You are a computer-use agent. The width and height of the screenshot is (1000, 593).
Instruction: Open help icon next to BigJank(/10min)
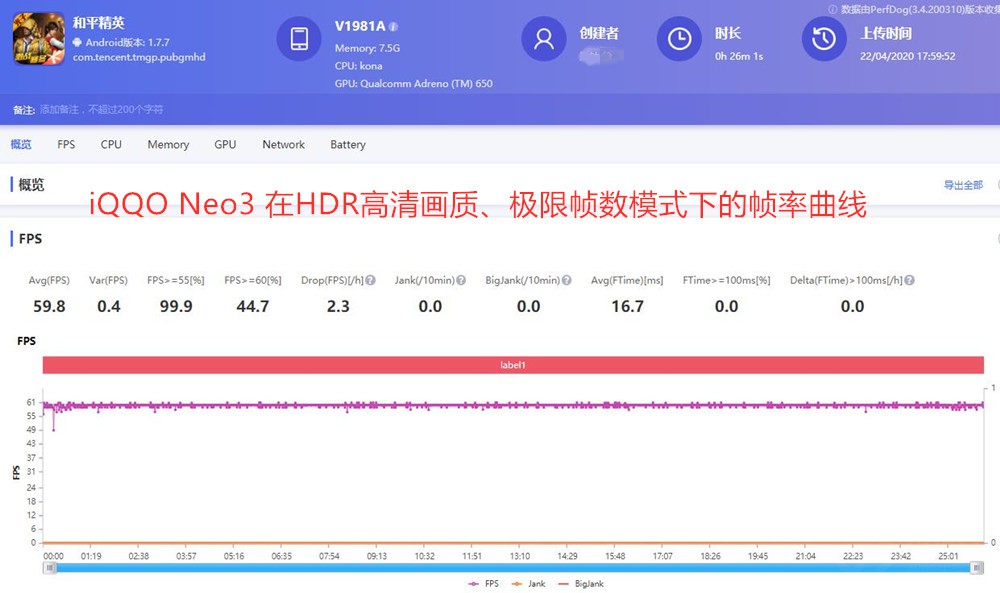point(566,280)
